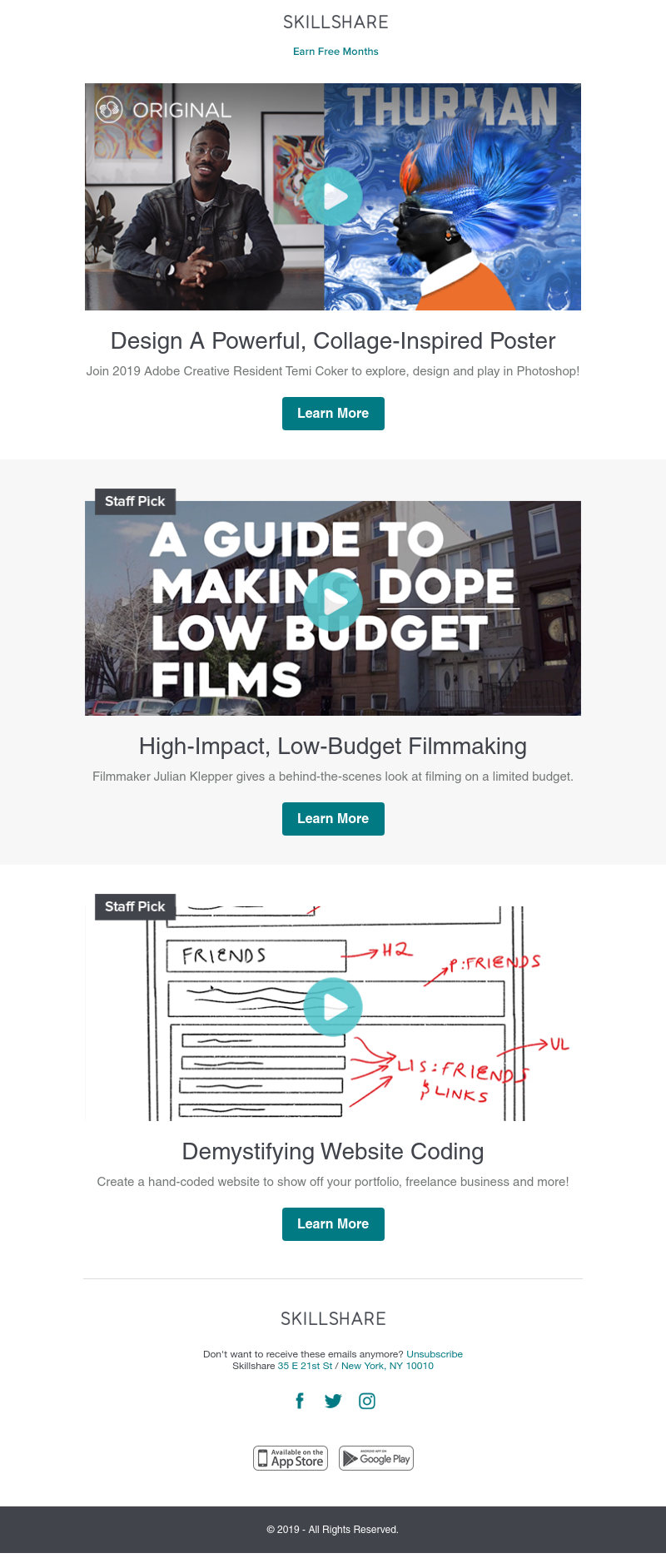Open the New York, NY 10010 link
Viewport: 666px width, 1568px height.
387,1366
